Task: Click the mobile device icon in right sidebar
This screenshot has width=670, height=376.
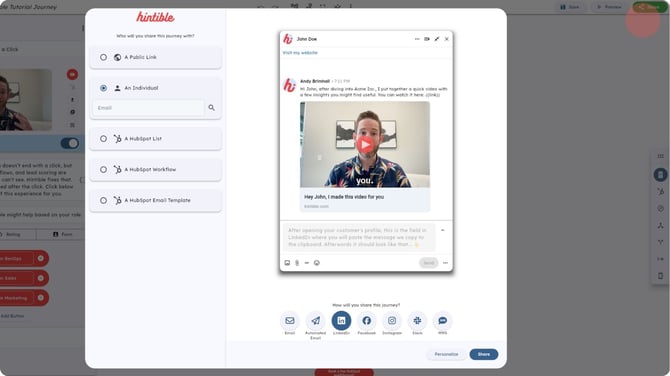Action: click(661, 276)
